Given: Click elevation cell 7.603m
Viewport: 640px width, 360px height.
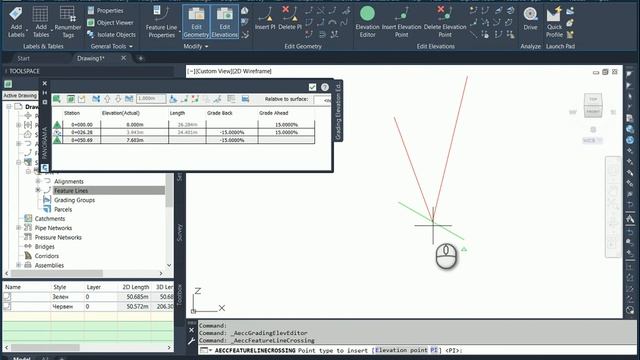Looking at the screenshot, I should (135, 140).
